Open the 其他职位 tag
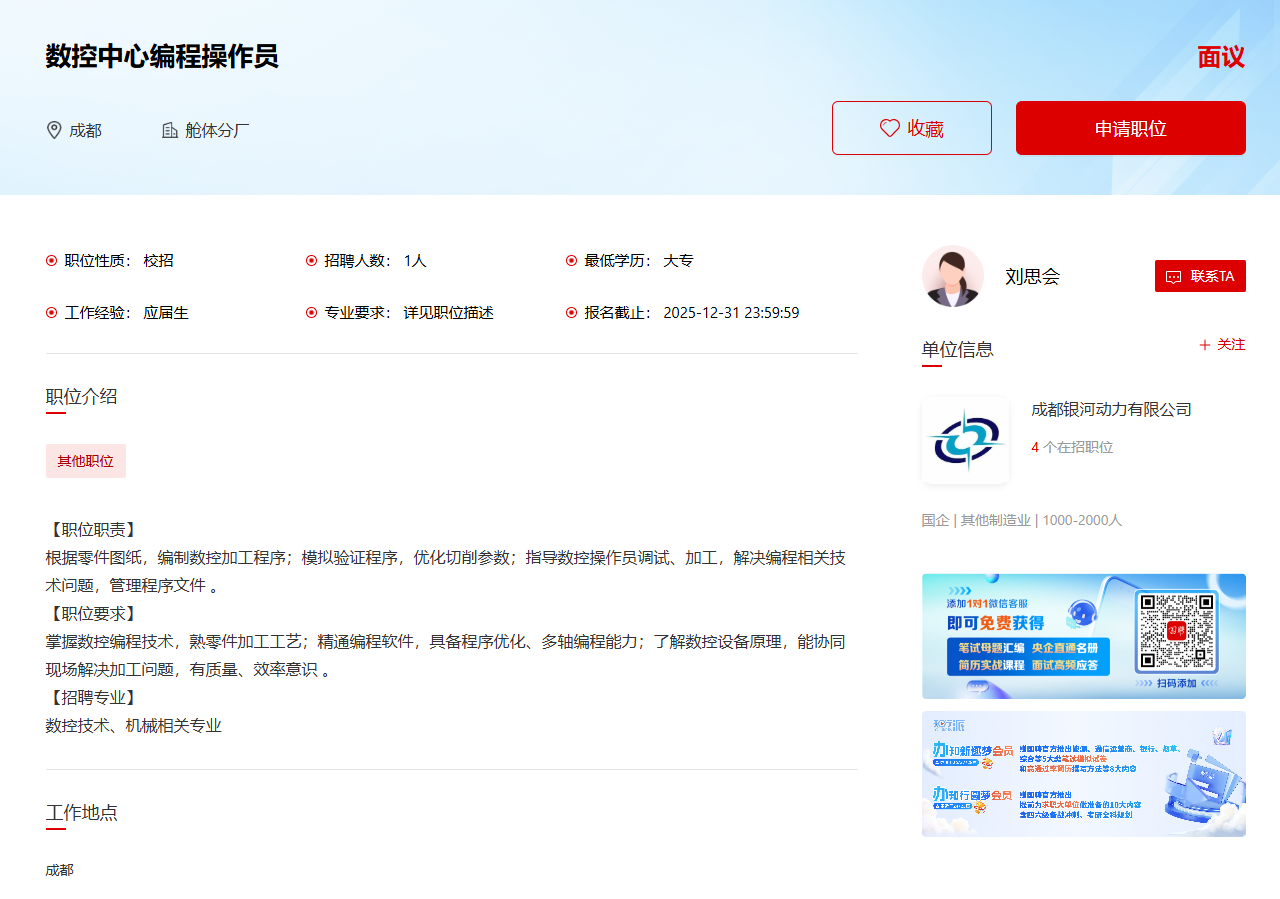Viewport: 1280px width, 899px height. (x=86, y=461)
